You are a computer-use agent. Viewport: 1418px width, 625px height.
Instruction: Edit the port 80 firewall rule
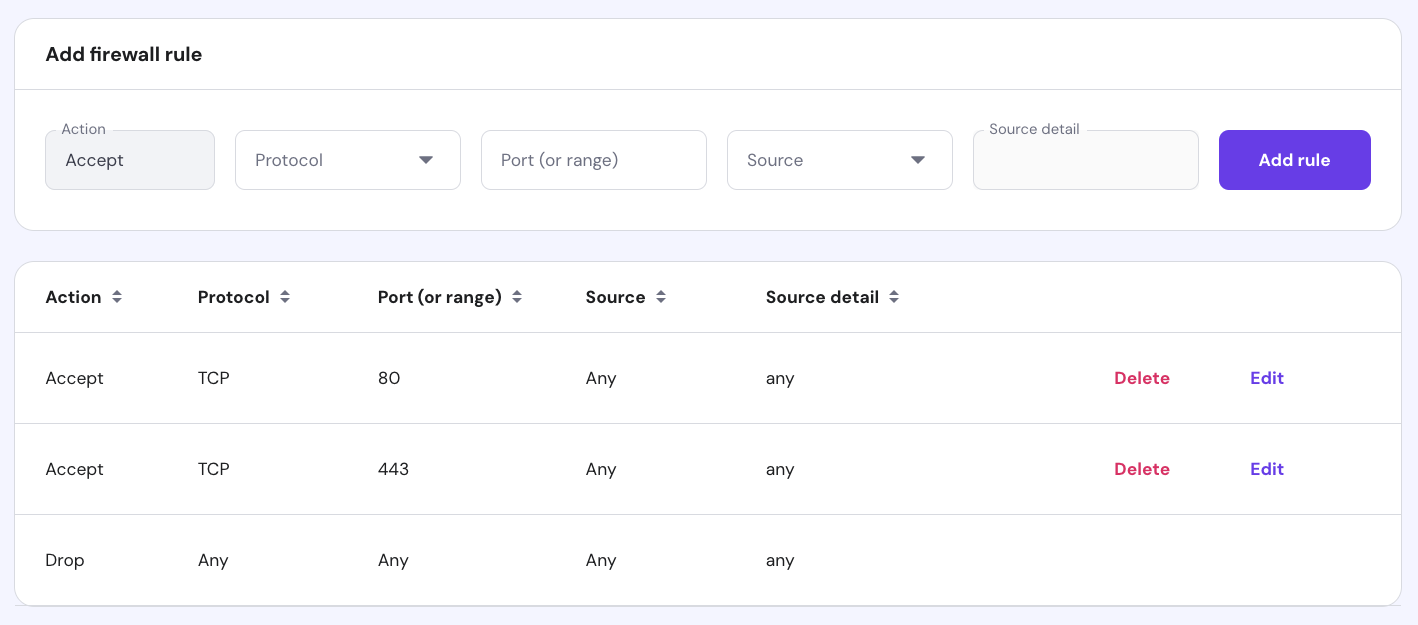[1266, 378]
